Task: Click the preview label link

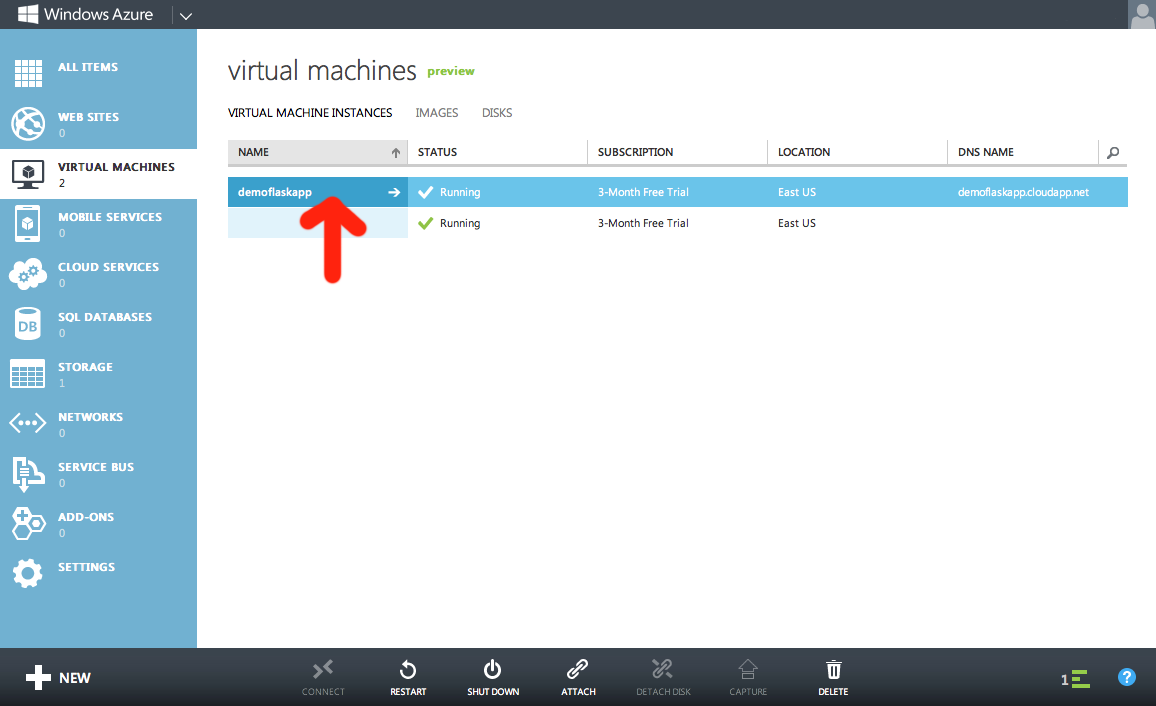Action: [450, 71]
